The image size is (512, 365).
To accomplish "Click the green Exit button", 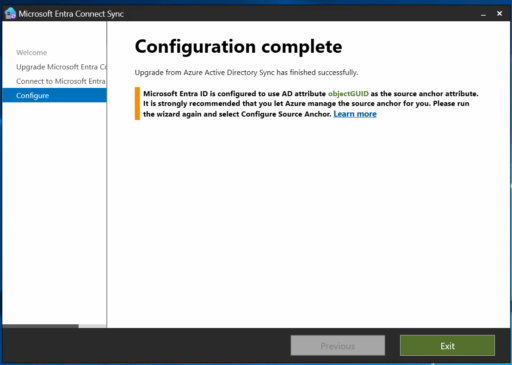I will 447,346.
